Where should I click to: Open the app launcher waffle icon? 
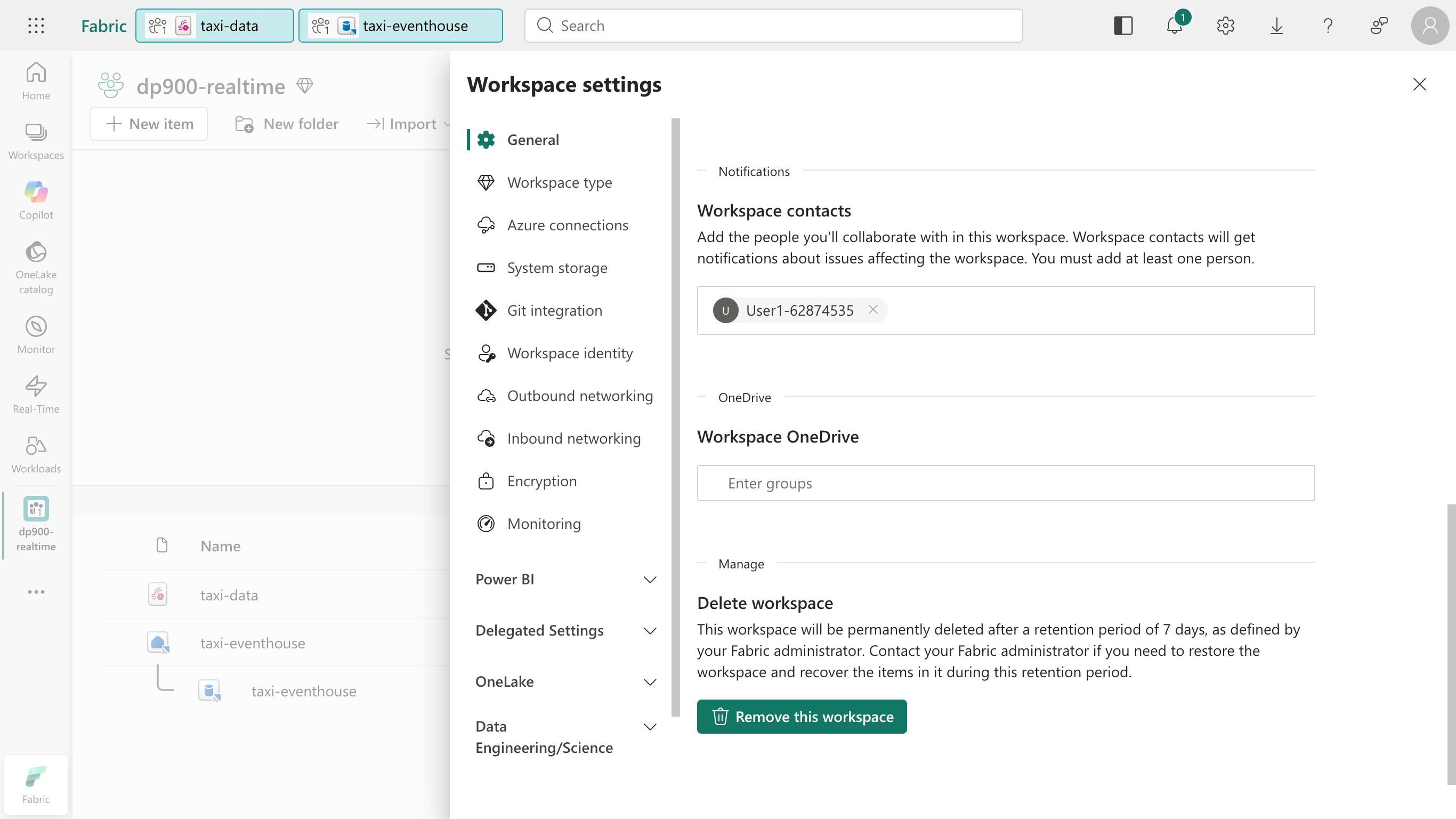pyautogui.click(x=36, y=26)
